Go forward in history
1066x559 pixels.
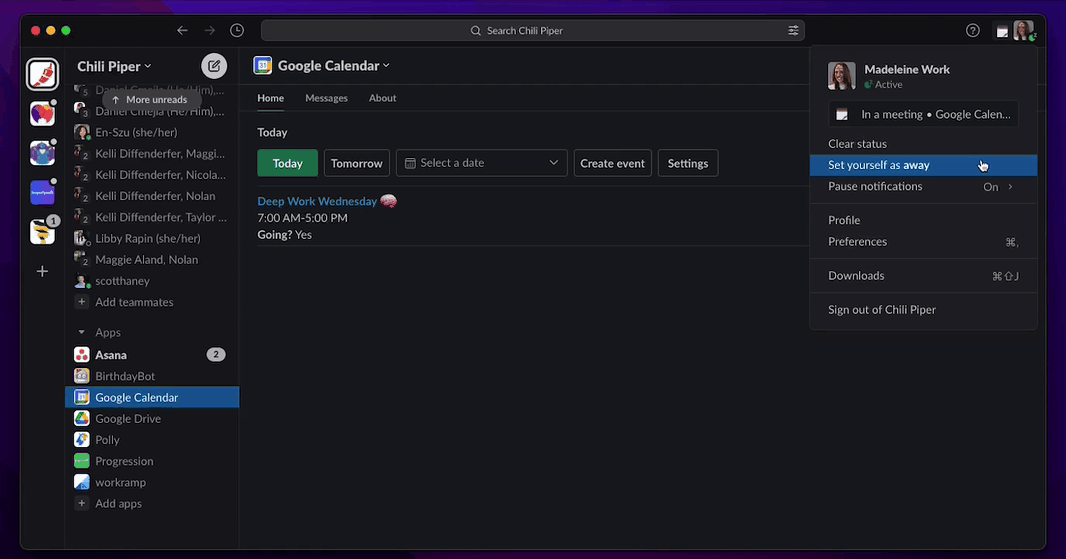click(x=209, y=31)
